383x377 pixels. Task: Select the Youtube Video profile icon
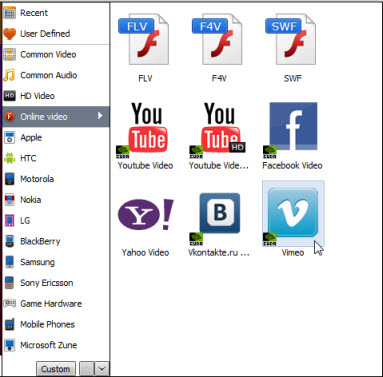[x=143, y=130]
